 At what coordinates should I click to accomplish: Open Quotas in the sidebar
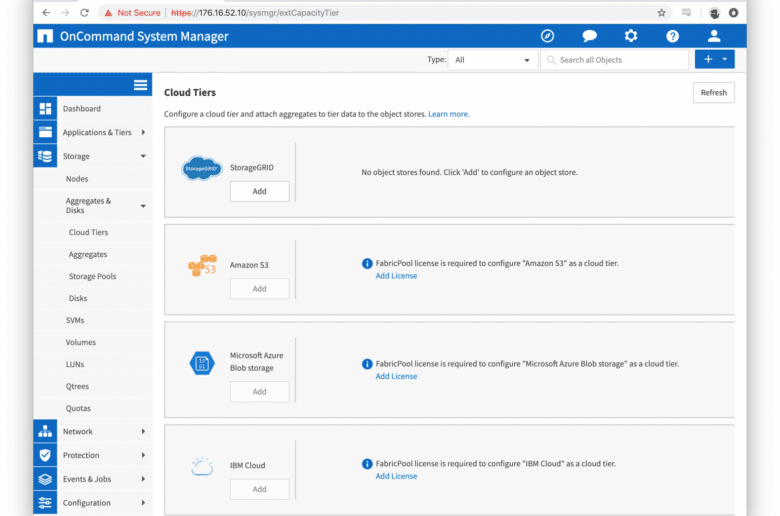78,408
